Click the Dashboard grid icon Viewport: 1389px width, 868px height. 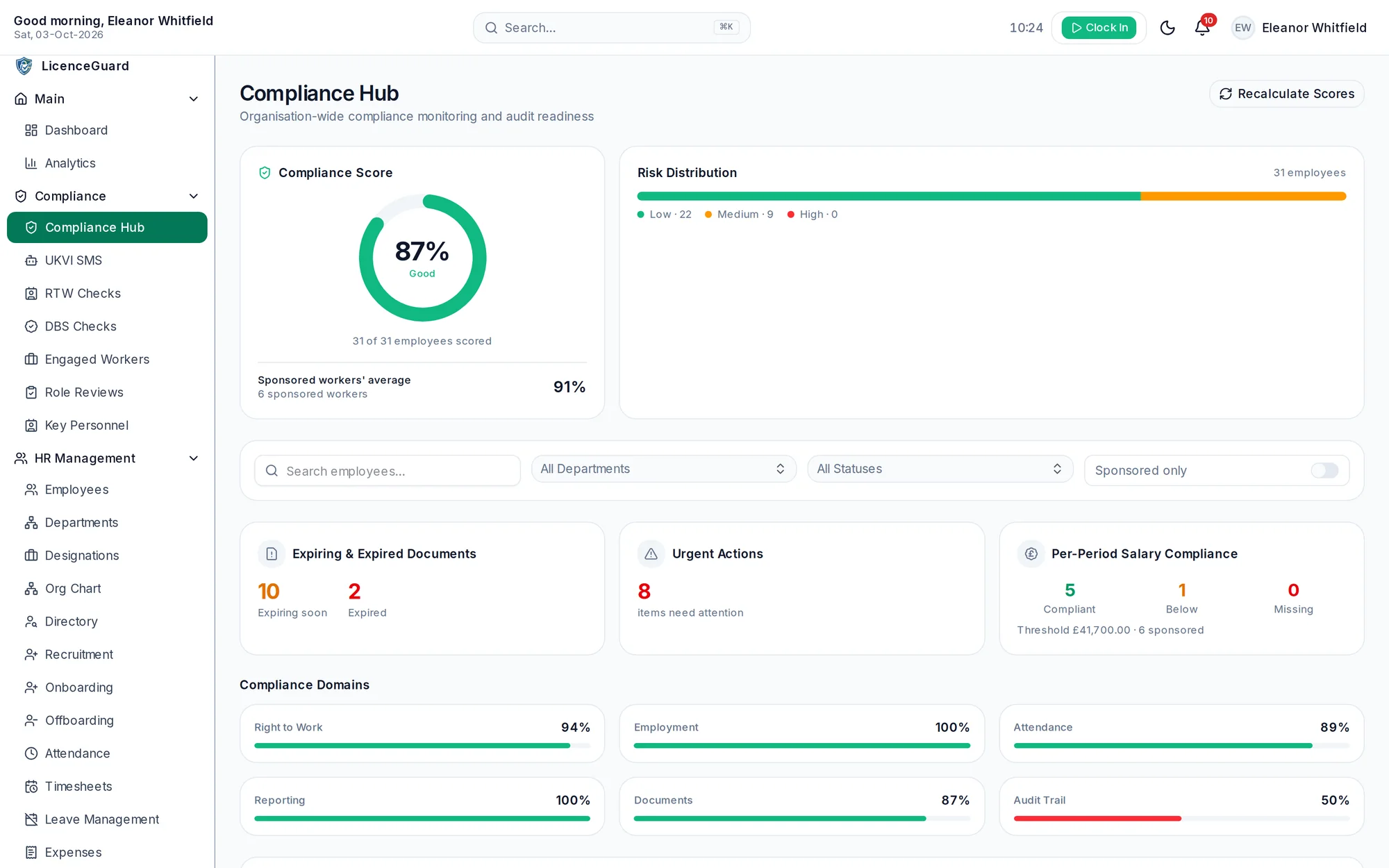[31, 131]
